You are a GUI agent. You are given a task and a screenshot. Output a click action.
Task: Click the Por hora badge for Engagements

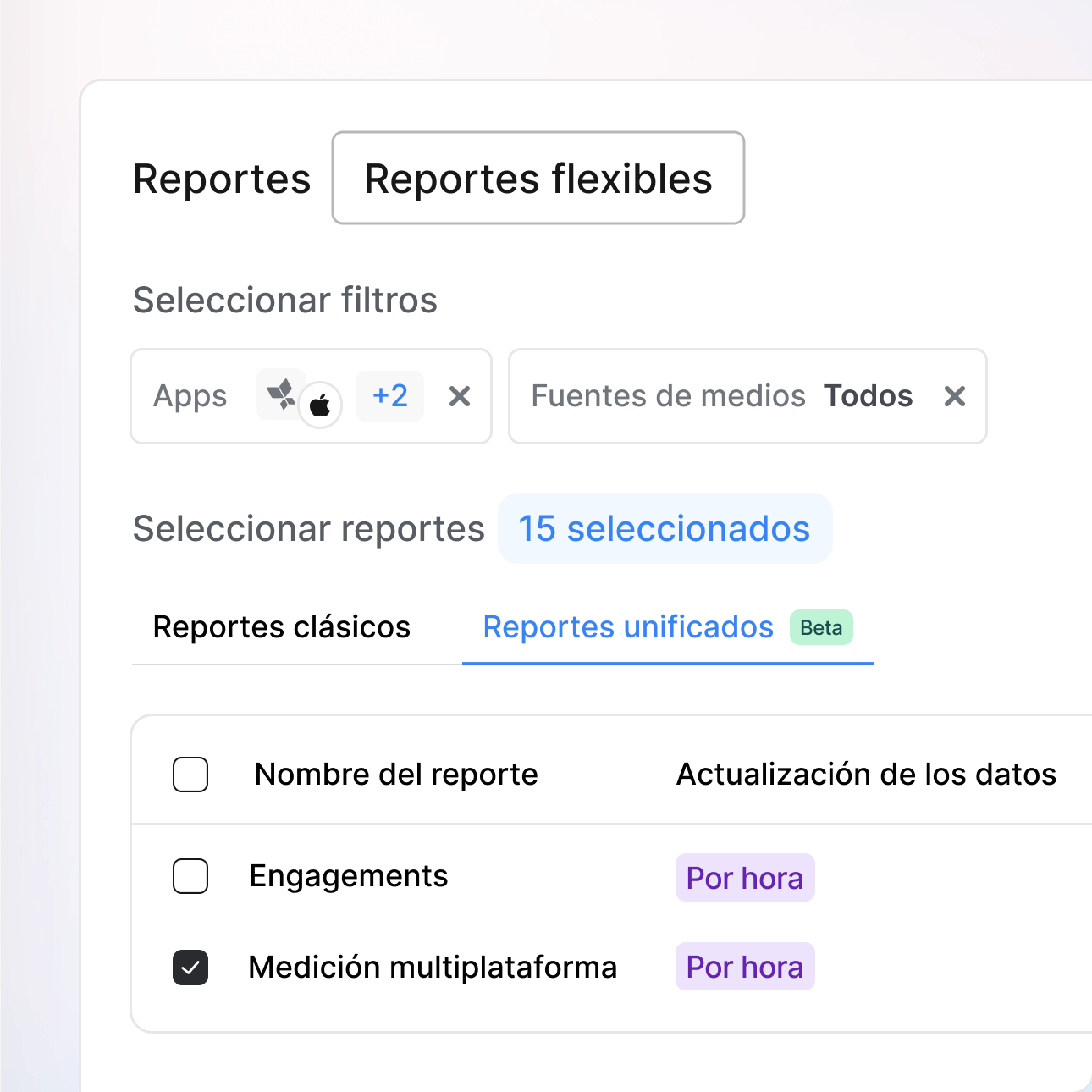tap(744, 878)
